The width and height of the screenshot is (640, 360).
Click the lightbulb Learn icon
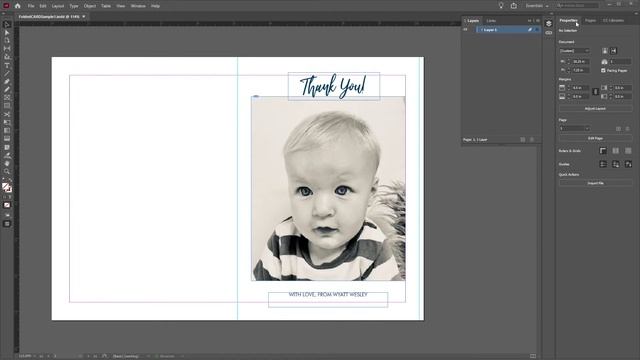(x=501, y=6)
